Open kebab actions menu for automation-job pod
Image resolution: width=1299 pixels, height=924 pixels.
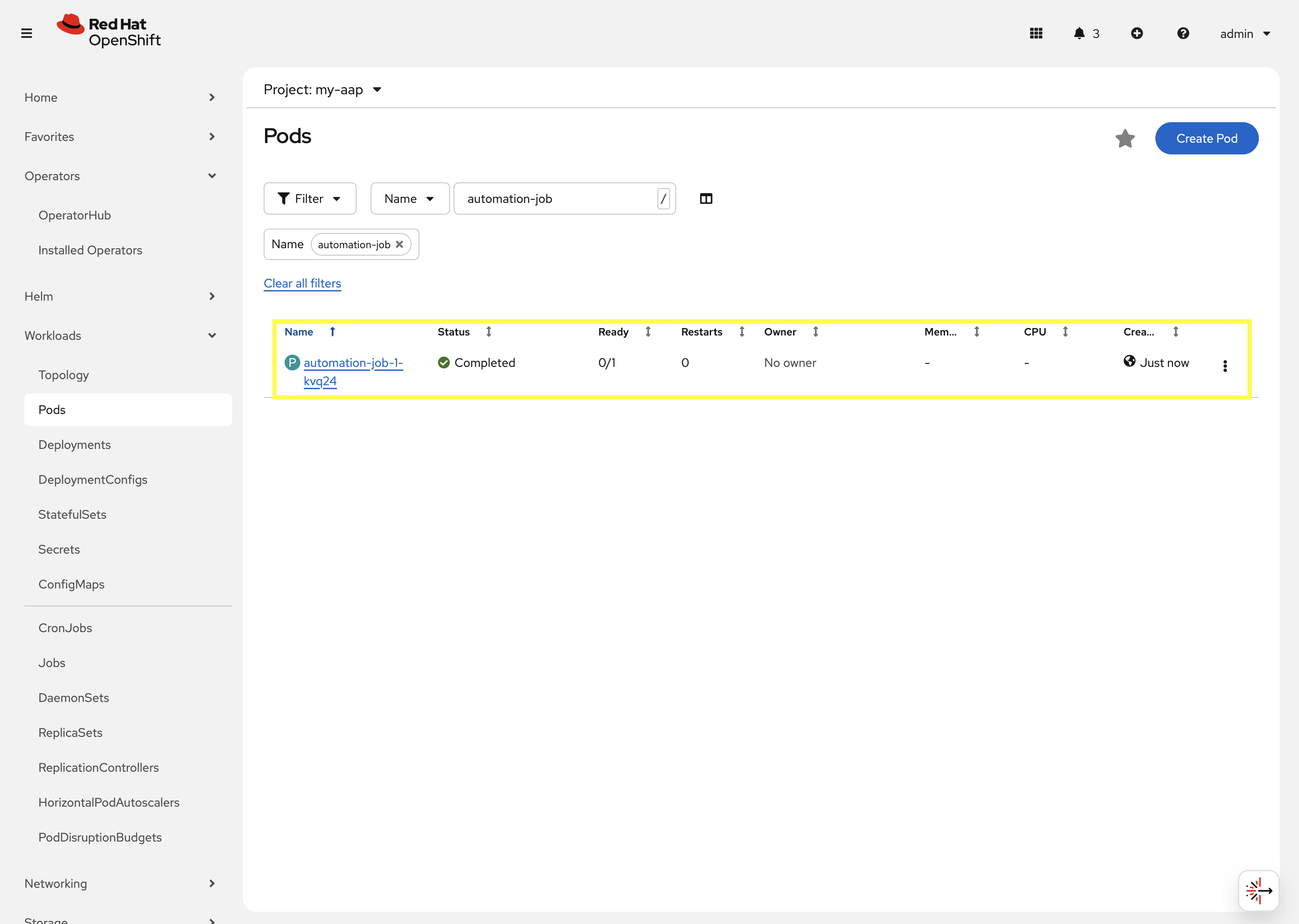point(1224,366)
